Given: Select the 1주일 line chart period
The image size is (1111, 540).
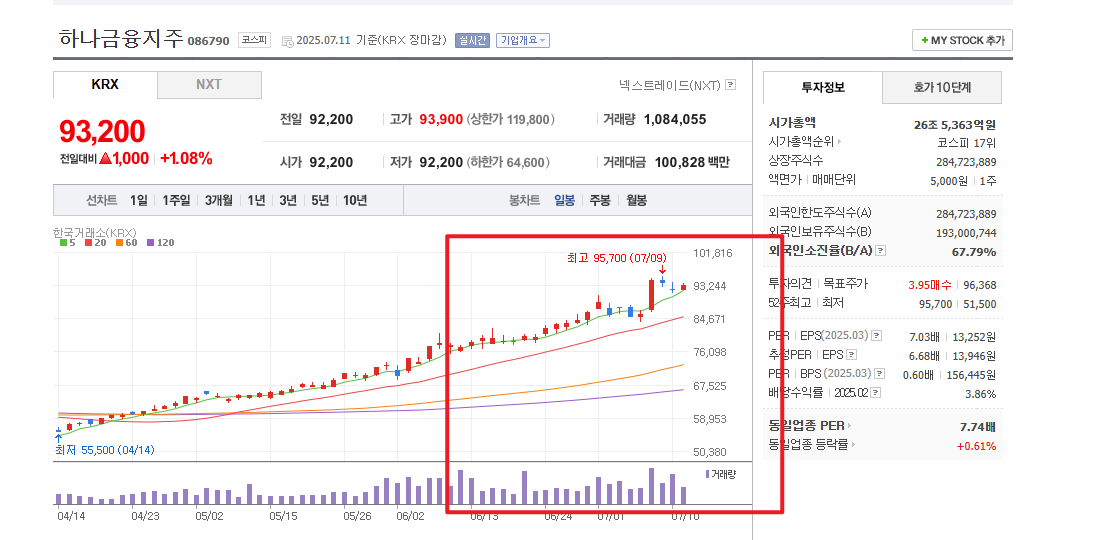Looking at the screenshot, I should 176,201.
